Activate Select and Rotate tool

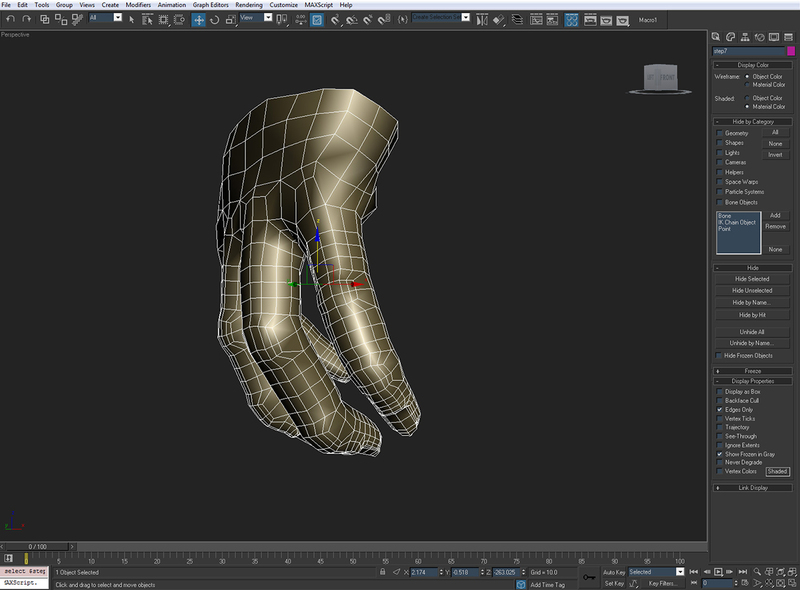(215, 19)
